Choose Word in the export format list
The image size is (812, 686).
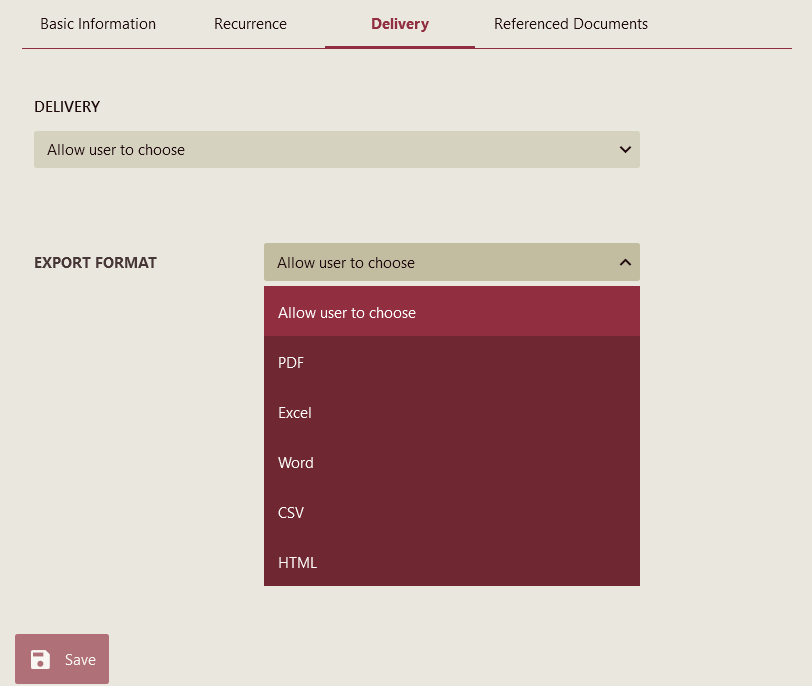coord(451,462)
